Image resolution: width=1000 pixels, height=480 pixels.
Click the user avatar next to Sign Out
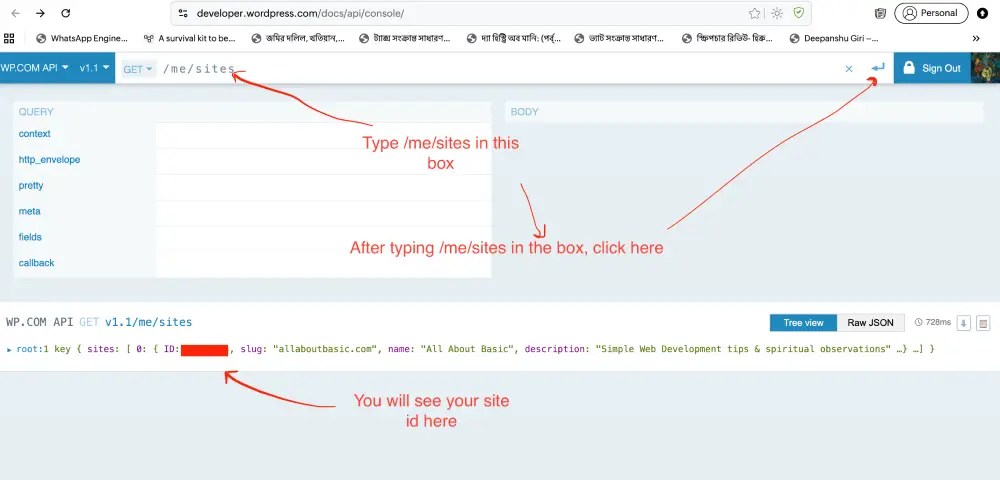(x=985, y=68)
